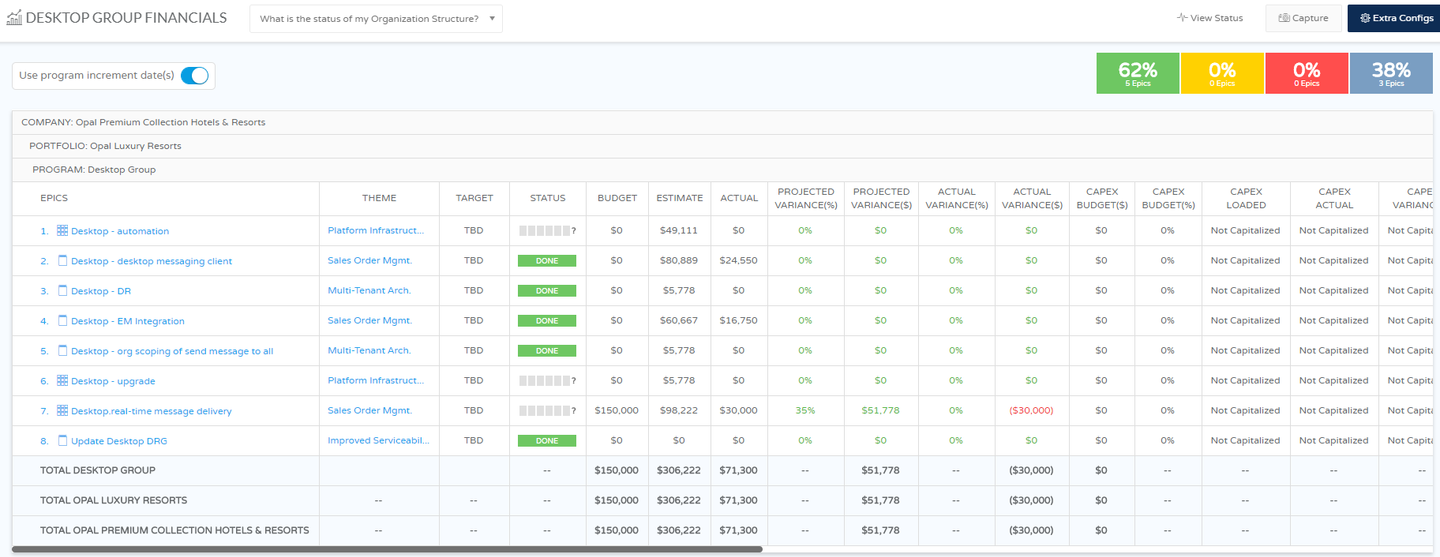Toggle the Use program increment date(s) switch
This screenshot has width=1440, height=557.
(194, 76)
